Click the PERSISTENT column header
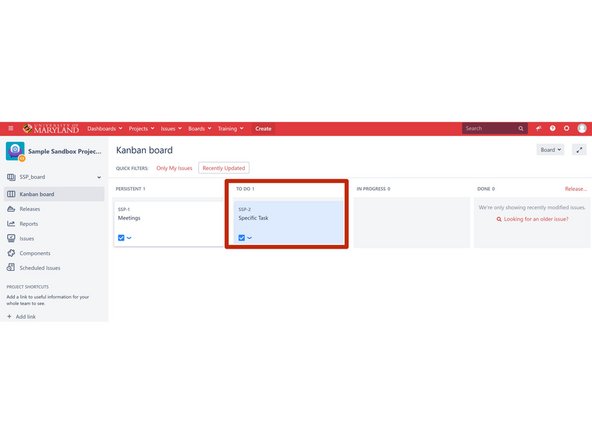The height and width of the screenshot is (444, 592). pos(130,189)
